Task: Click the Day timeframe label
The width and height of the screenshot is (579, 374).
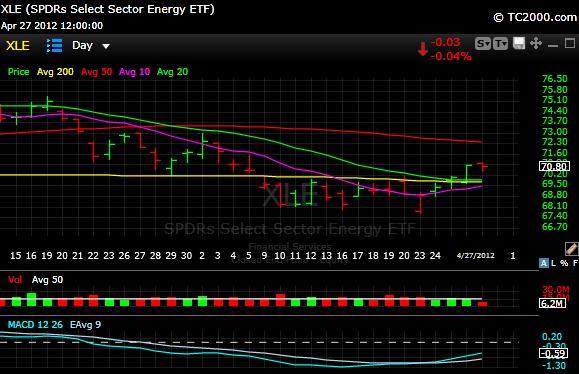Action: 82,45
